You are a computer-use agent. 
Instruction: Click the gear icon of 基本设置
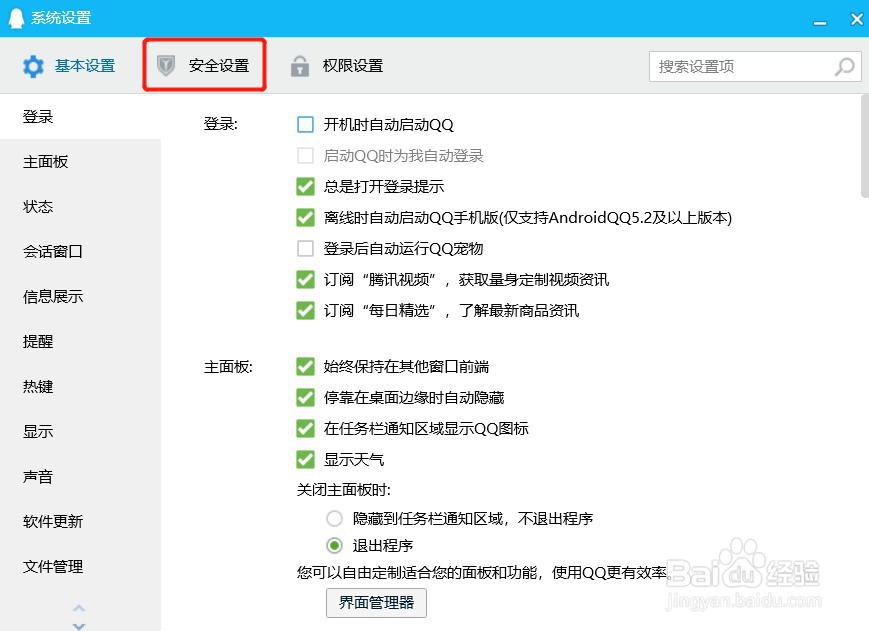(33, 66)
